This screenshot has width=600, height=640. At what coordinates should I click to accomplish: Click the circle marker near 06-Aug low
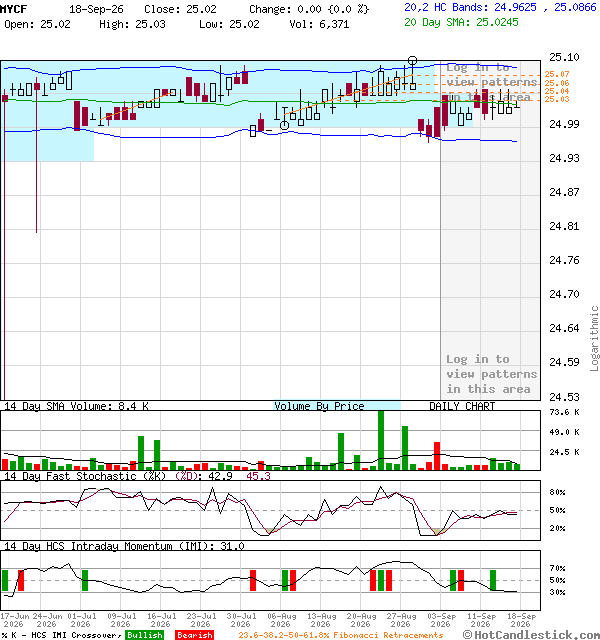click(x=284, y=125)
